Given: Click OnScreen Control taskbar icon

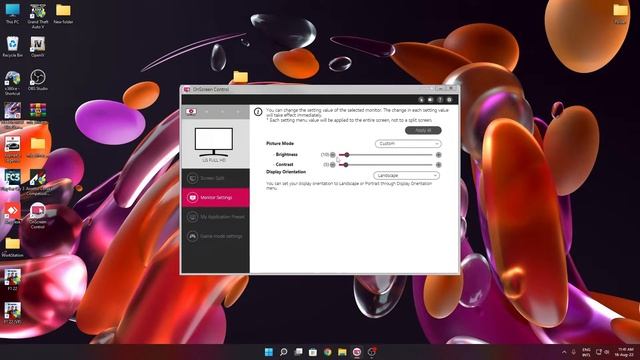Looking at the screenshot, I should (x=357, y=352).
